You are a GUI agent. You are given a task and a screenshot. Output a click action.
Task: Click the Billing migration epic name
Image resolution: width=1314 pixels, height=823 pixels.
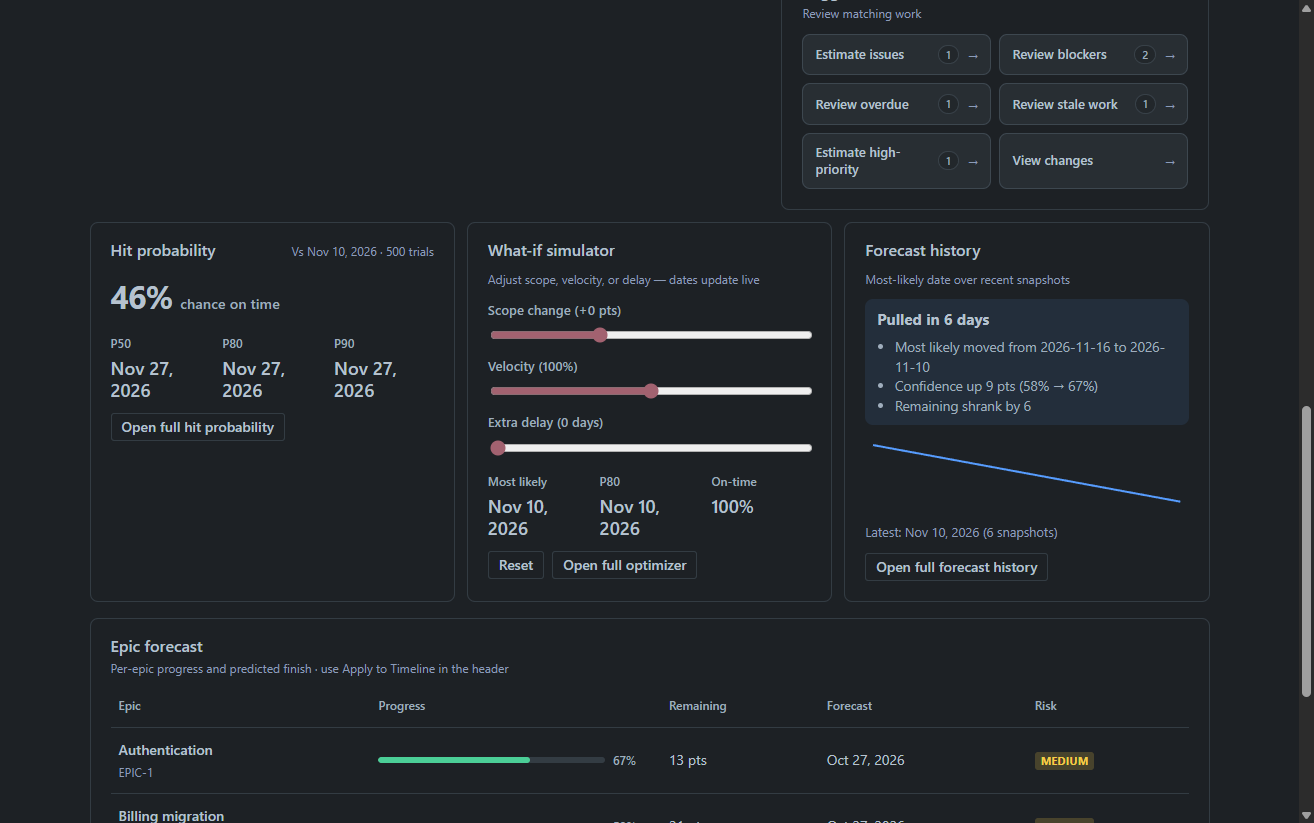171,816
